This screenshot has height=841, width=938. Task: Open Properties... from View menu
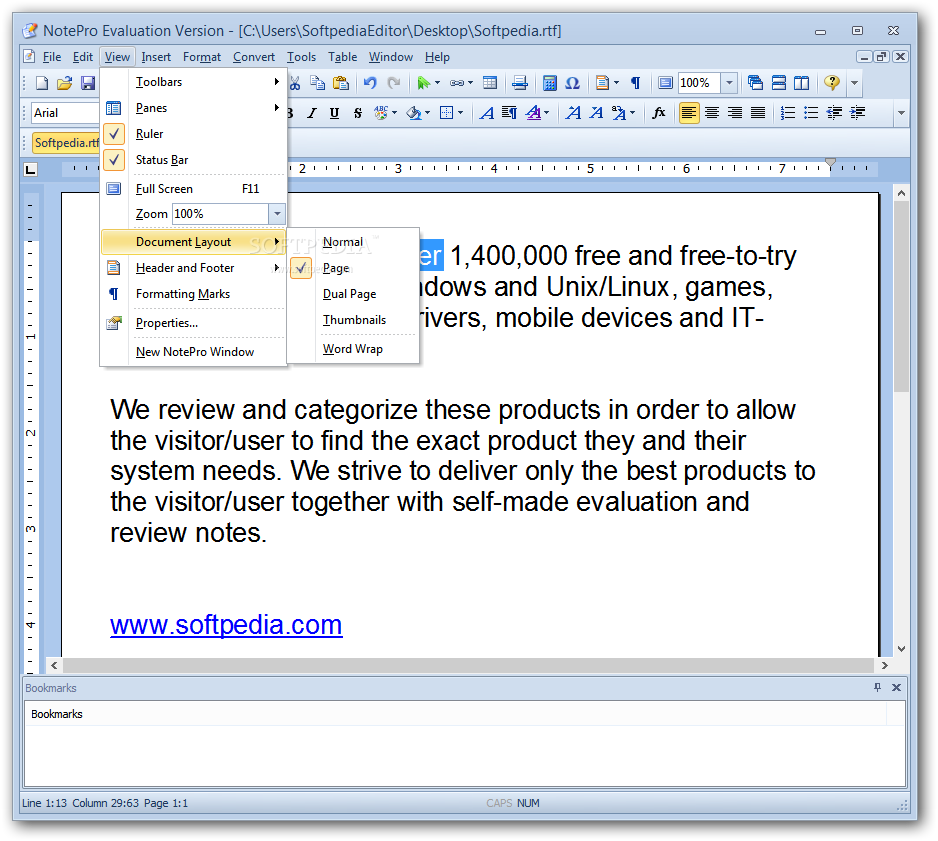(x=193, y=323)
